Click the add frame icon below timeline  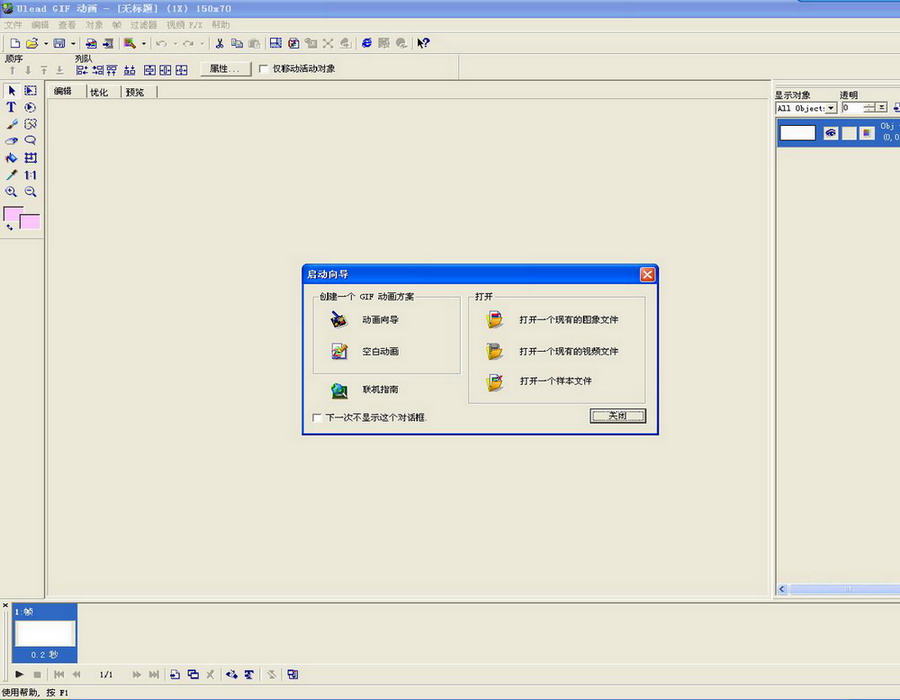pos(175,674)
